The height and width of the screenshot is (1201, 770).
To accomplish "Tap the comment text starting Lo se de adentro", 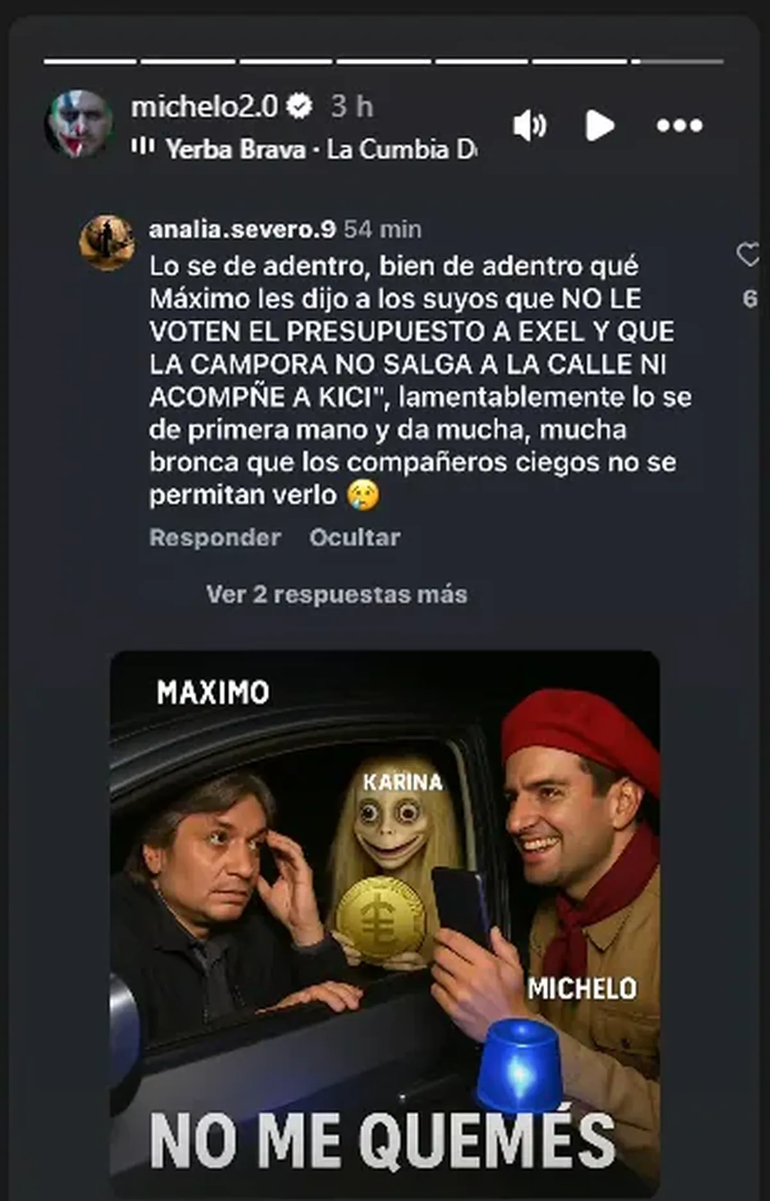I will tap(420, 381).
